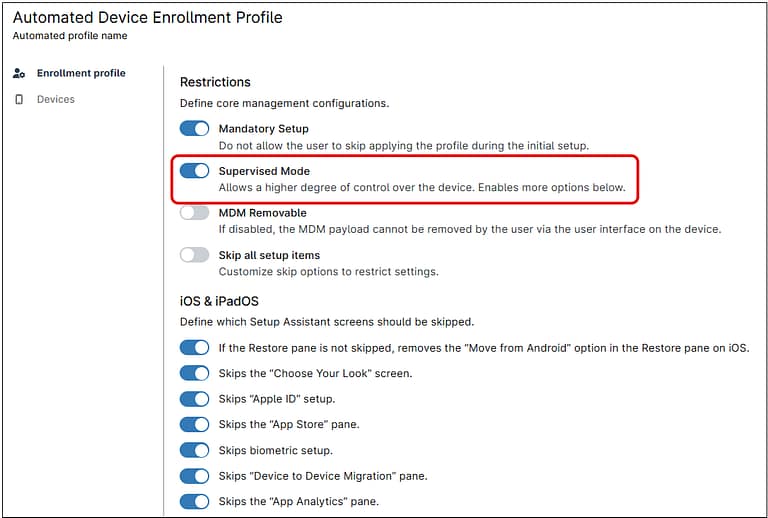768x518 pixels.
Task: Toggle skip of Choose Your Look screen
Action: point(194,373)
